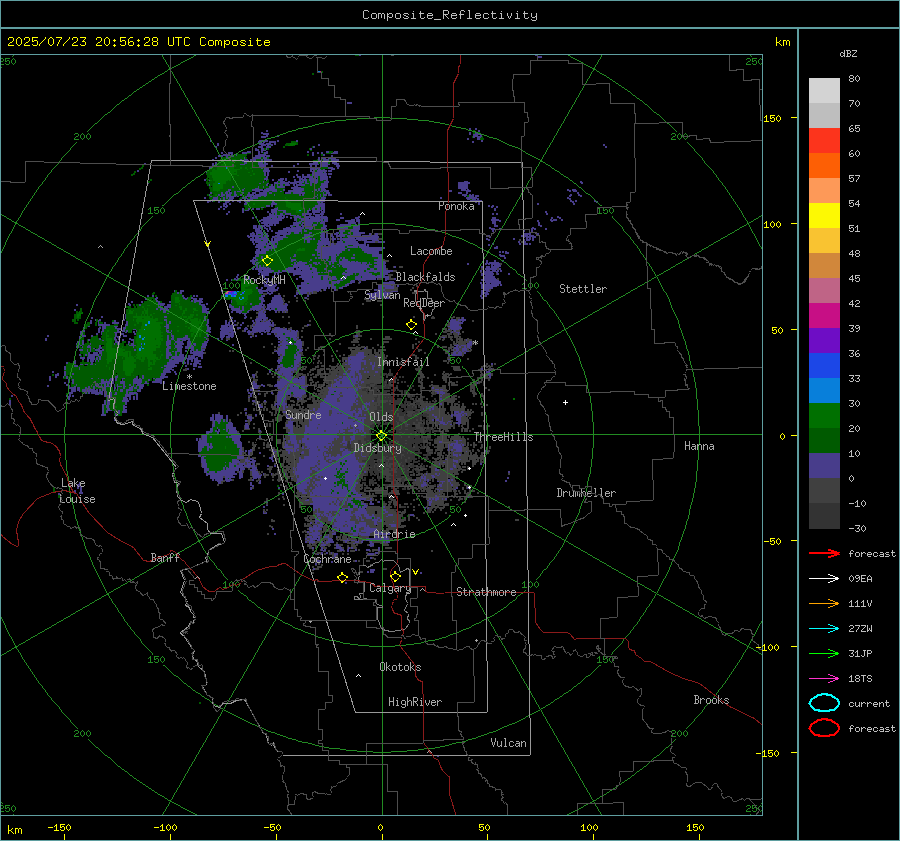Click the 100 tick on the bottom axis

589,827
